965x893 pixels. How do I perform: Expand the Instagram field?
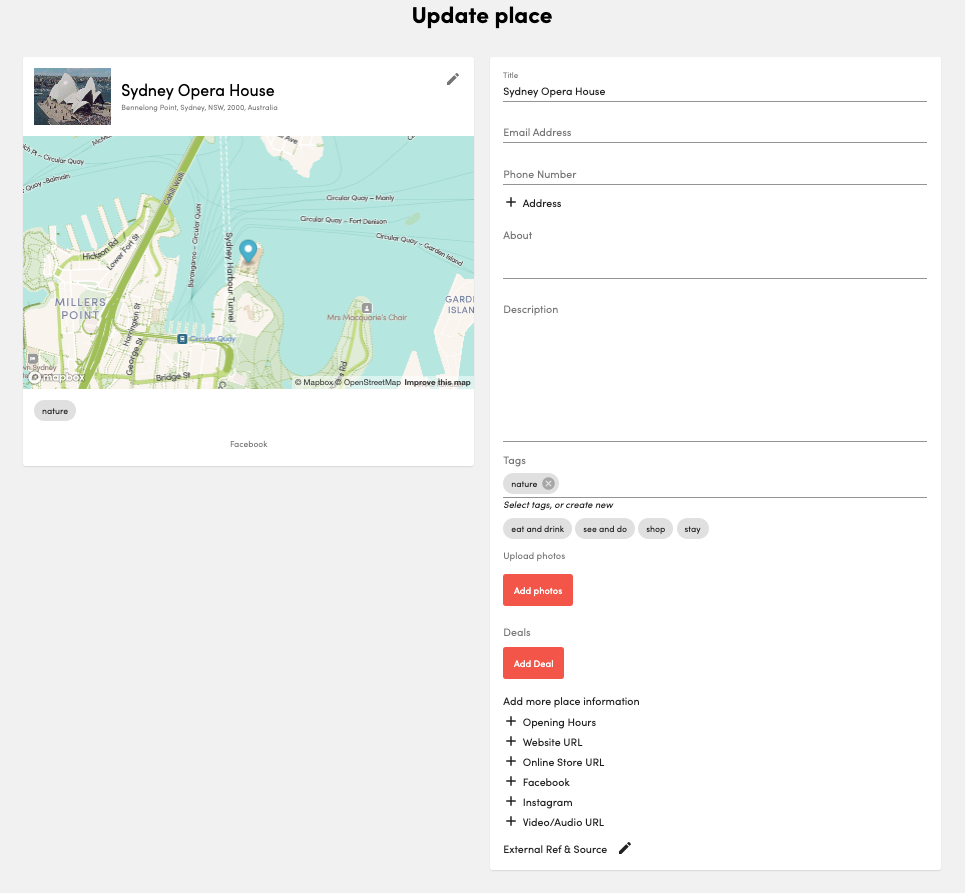point(539,802)
